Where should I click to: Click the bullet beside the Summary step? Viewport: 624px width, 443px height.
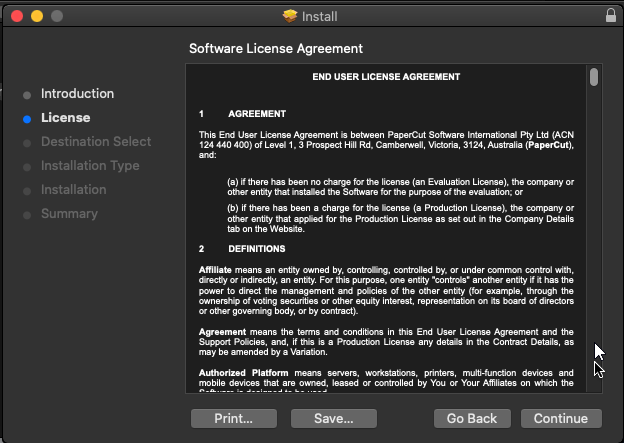click(x=27, y=215)
